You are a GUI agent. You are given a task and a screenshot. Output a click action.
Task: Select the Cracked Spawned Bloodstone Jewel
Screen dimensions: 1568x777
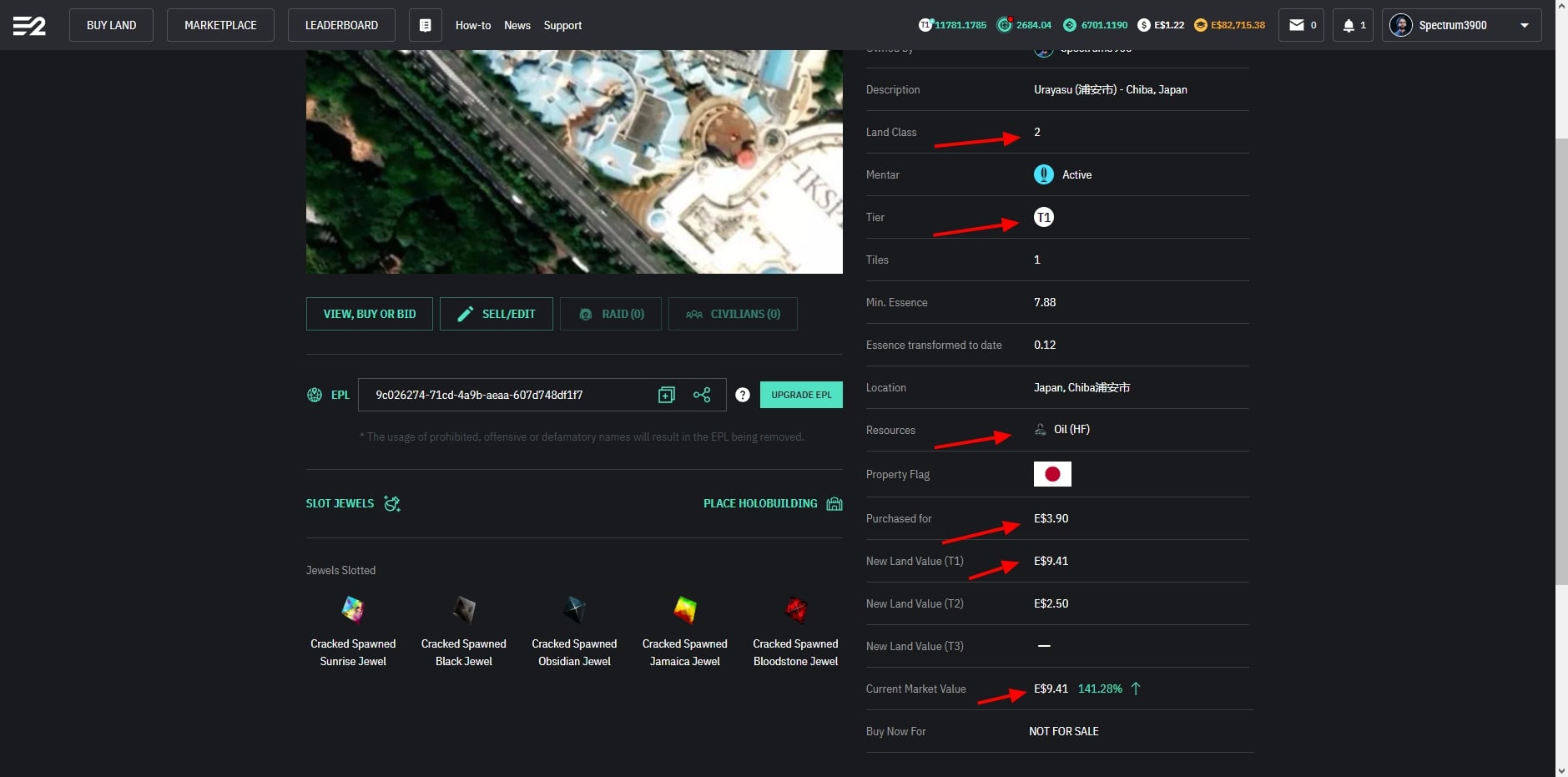[795, 610]
